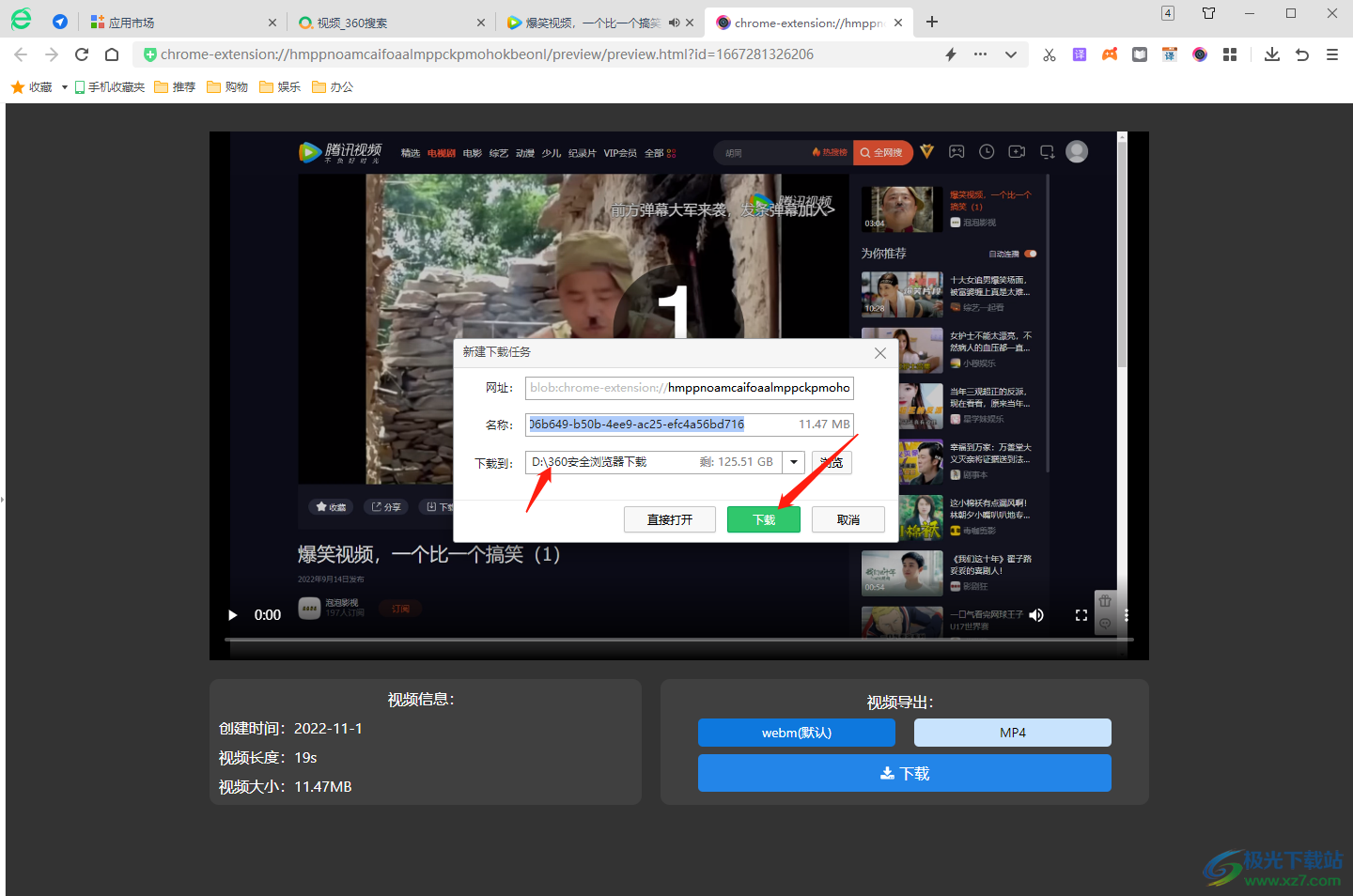Expand the 收藏 bookmarks dropdown arrow
1353x896 pixels.
coord(64,87)
